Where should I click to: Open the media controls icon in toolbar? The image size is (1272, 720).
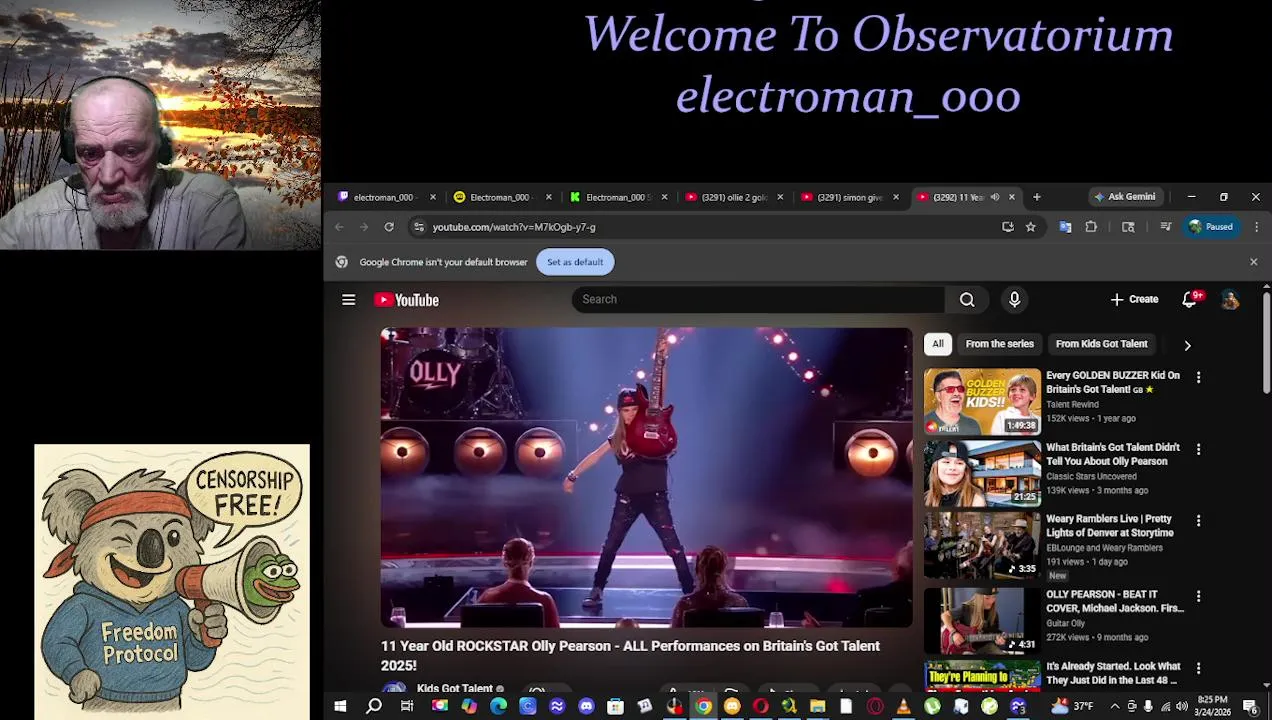(x=1165, y=227)
